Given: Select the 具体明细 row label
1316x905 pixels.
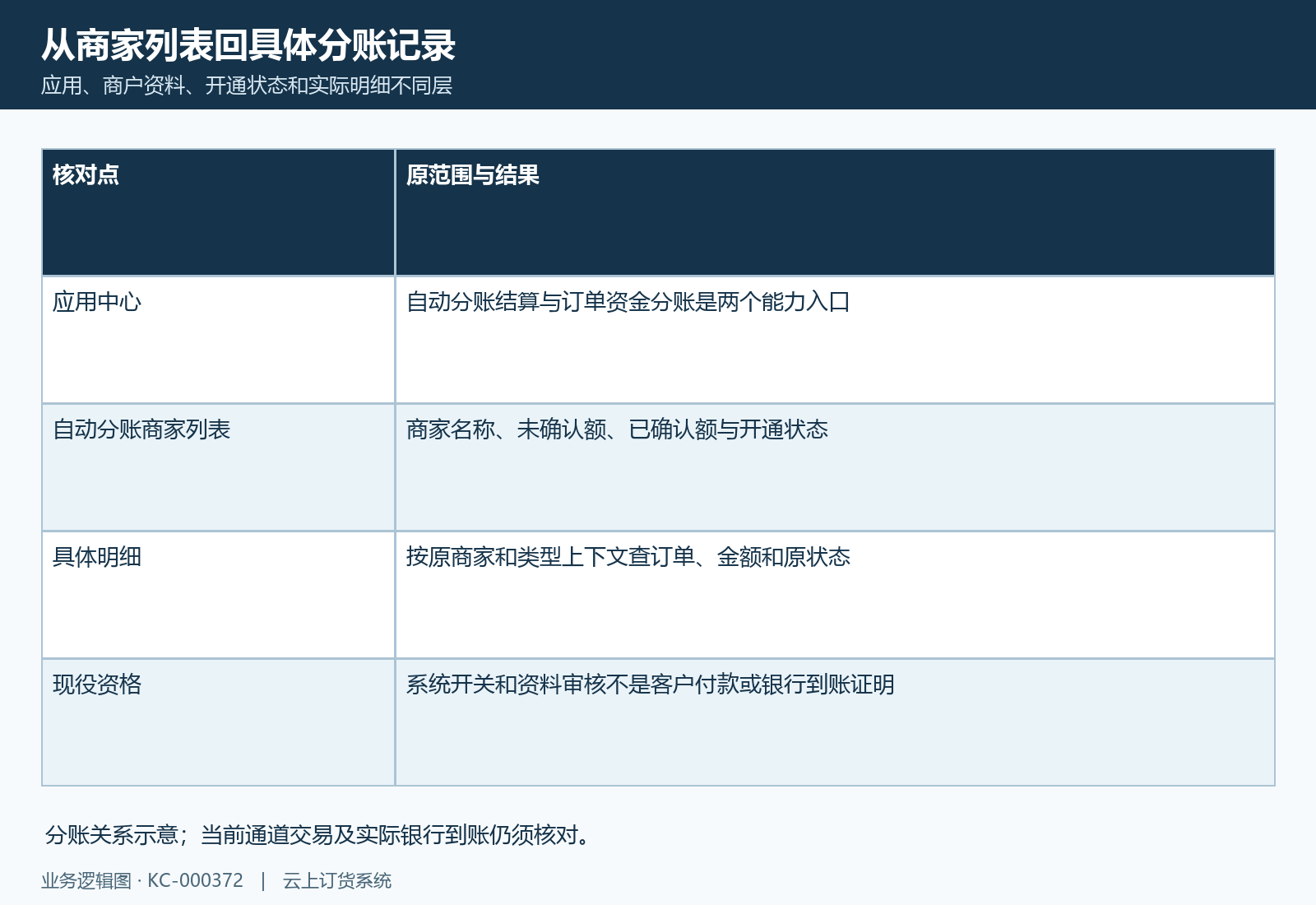Looking at the screenshot, I should point(97,557).
